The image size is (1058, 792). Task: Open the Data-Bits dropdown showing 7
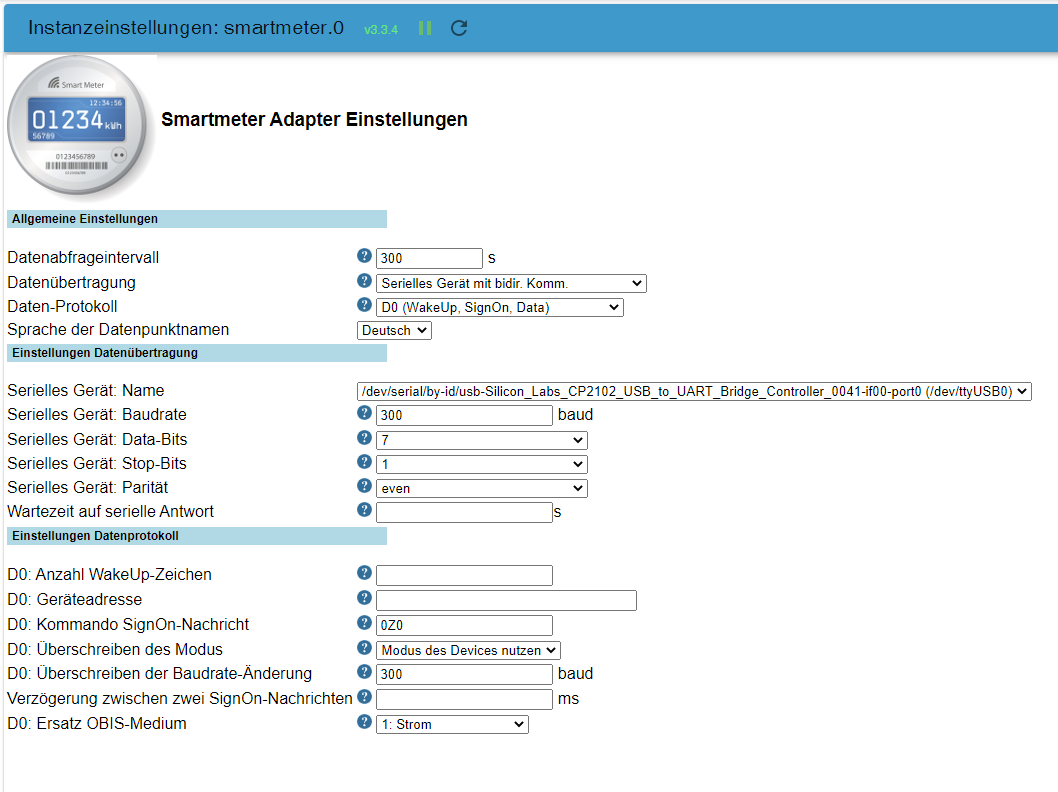(x=482, y=440)
